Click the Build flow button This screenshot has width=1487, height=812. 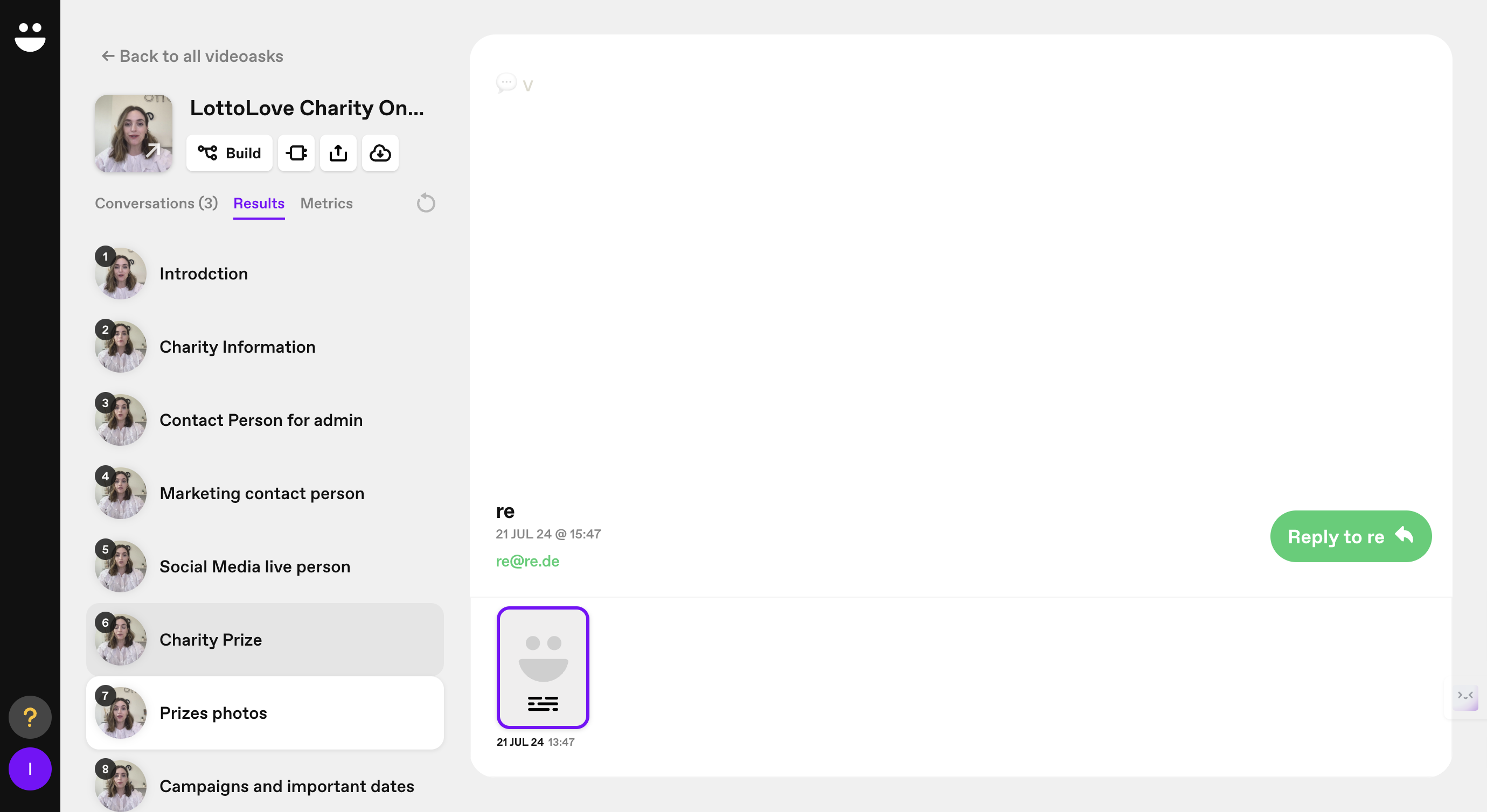click(229, 153)
